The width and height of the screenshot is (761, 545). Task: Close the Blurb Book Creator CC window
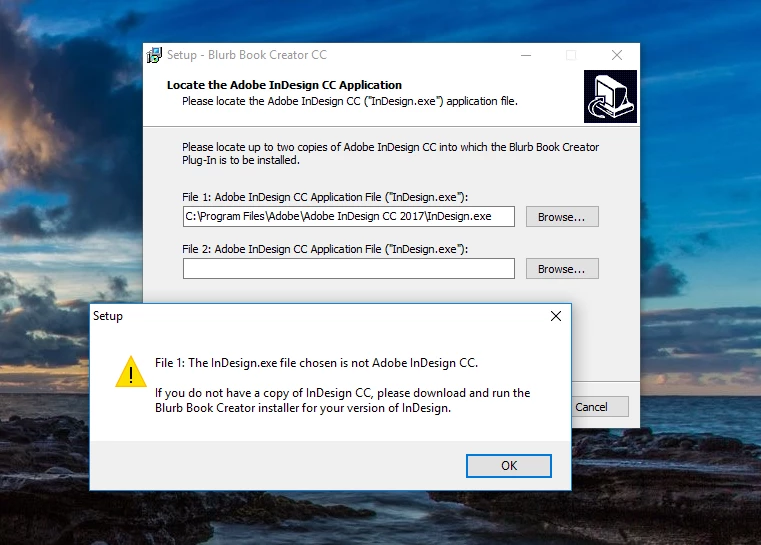(x=617, y=55)
